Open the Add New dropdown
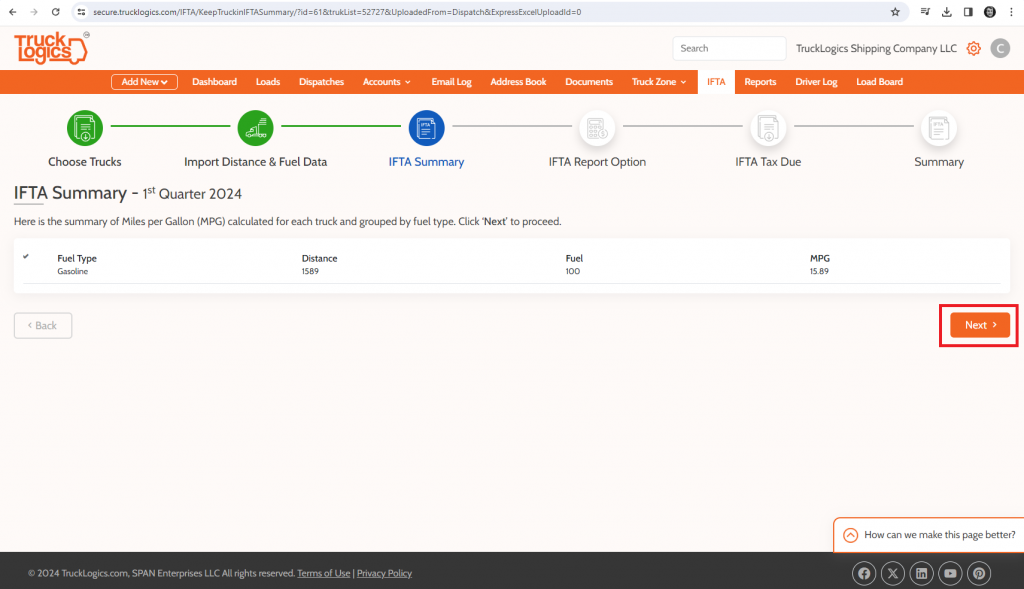Image resolution: width=1024 pixels, height=589 pixels. 144,82
